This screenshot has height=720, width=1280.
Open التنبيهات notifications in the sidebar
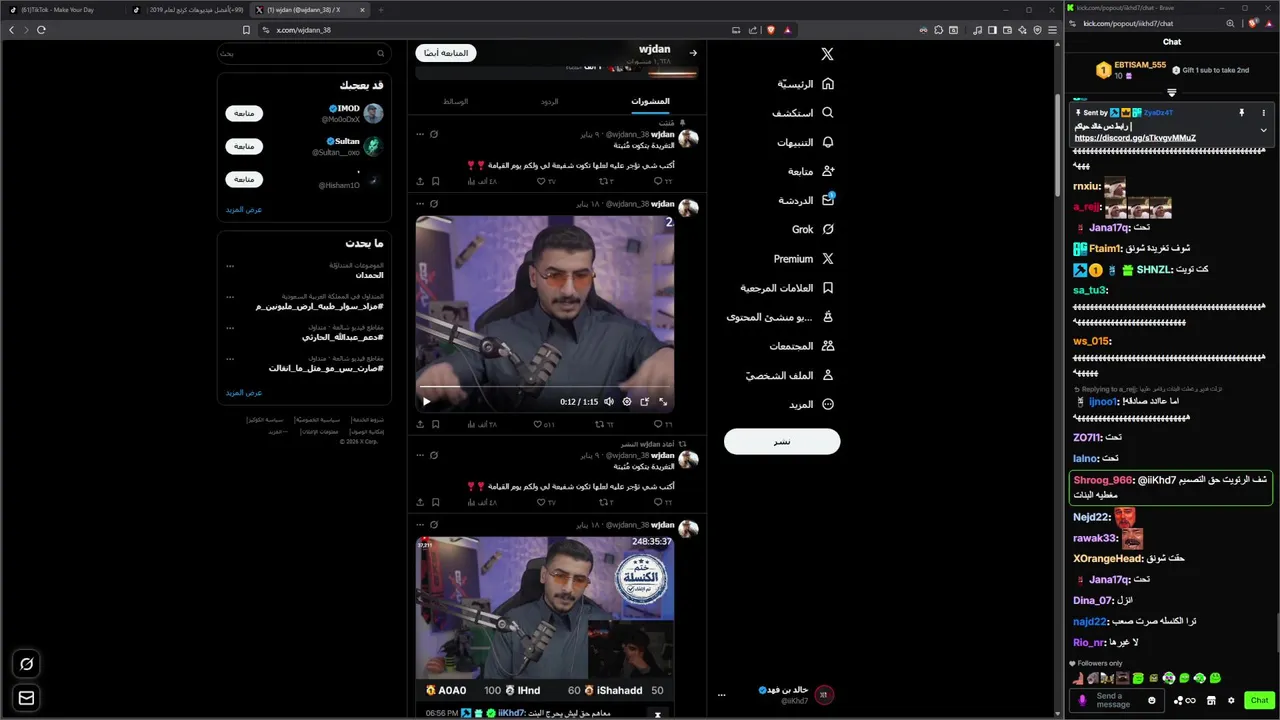pos(806,142)
